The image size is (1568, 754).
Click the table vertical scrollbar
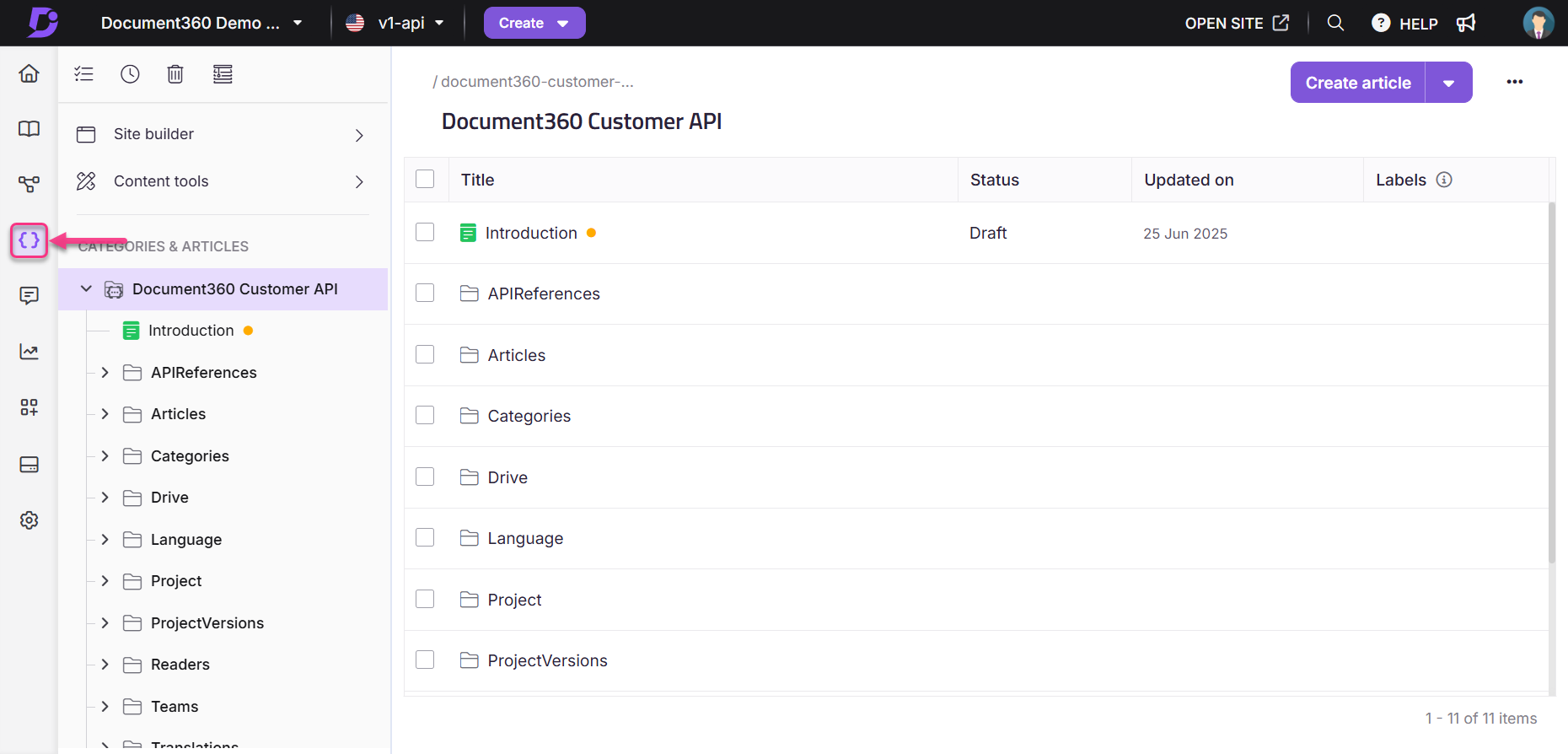point(1552,381)
